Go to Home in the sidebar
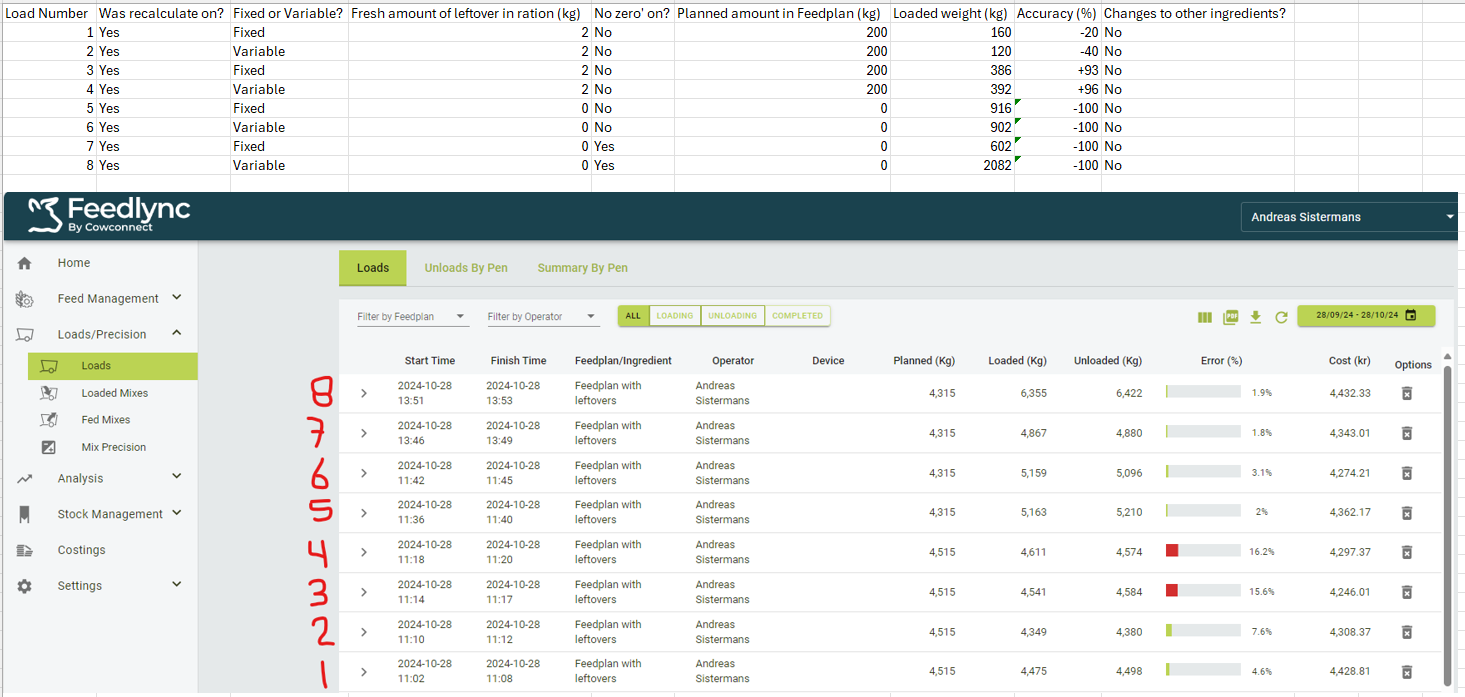Image resolution: width=1465 pixels, height=697 pixels. (74, 263)
